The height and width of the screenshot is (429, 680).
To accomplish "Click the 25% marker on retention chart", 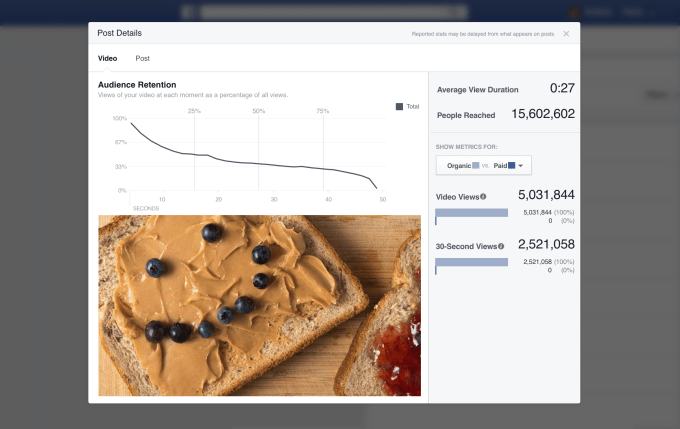I will pos(194,111).
